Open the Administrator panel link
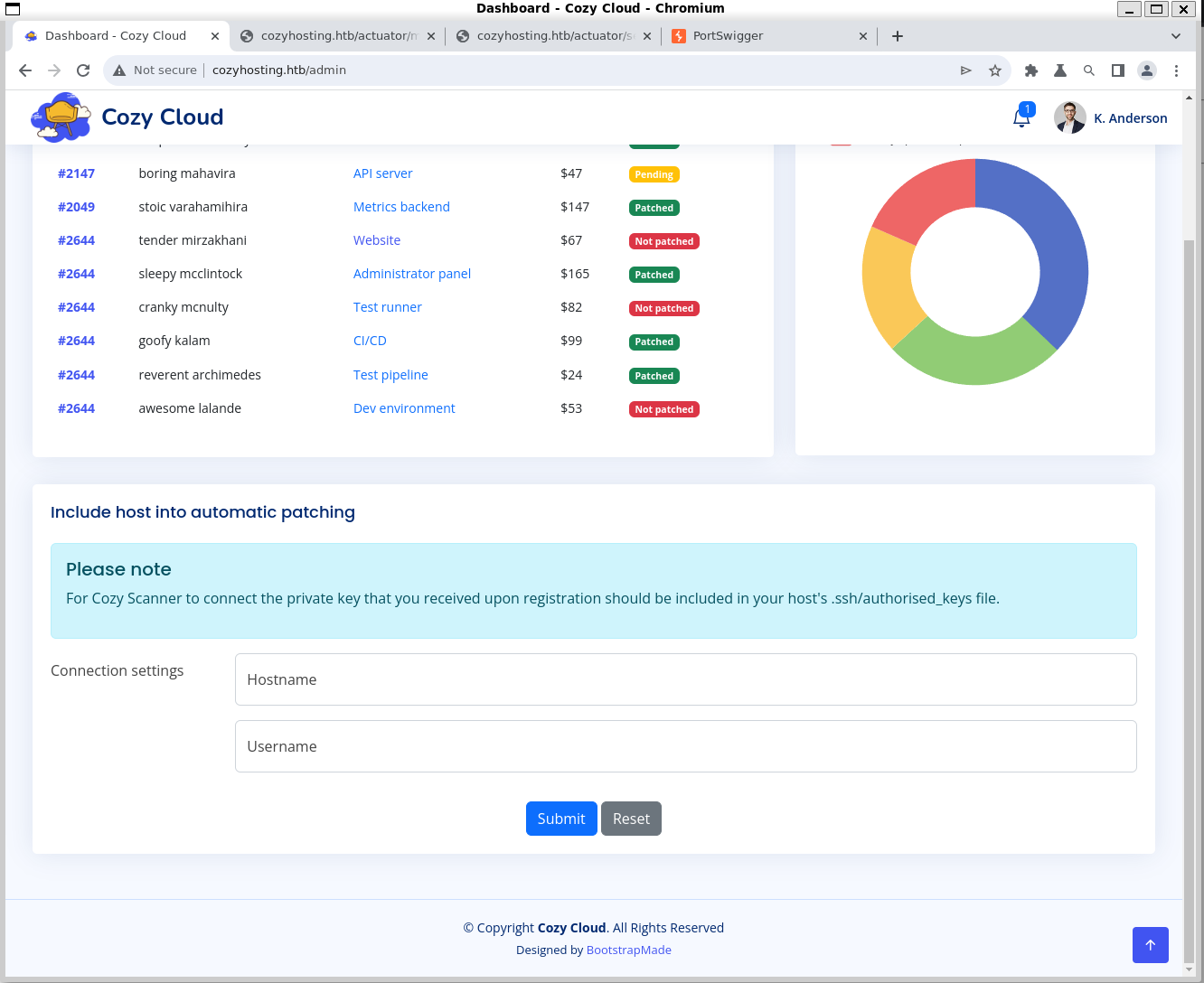Image resolution: width=1204 pixels, height=983 pixels. 412,274
